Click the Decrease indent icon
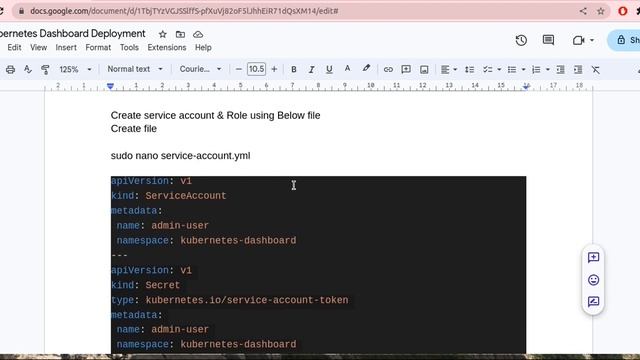The image size is (640, 360). pos(560,69)
